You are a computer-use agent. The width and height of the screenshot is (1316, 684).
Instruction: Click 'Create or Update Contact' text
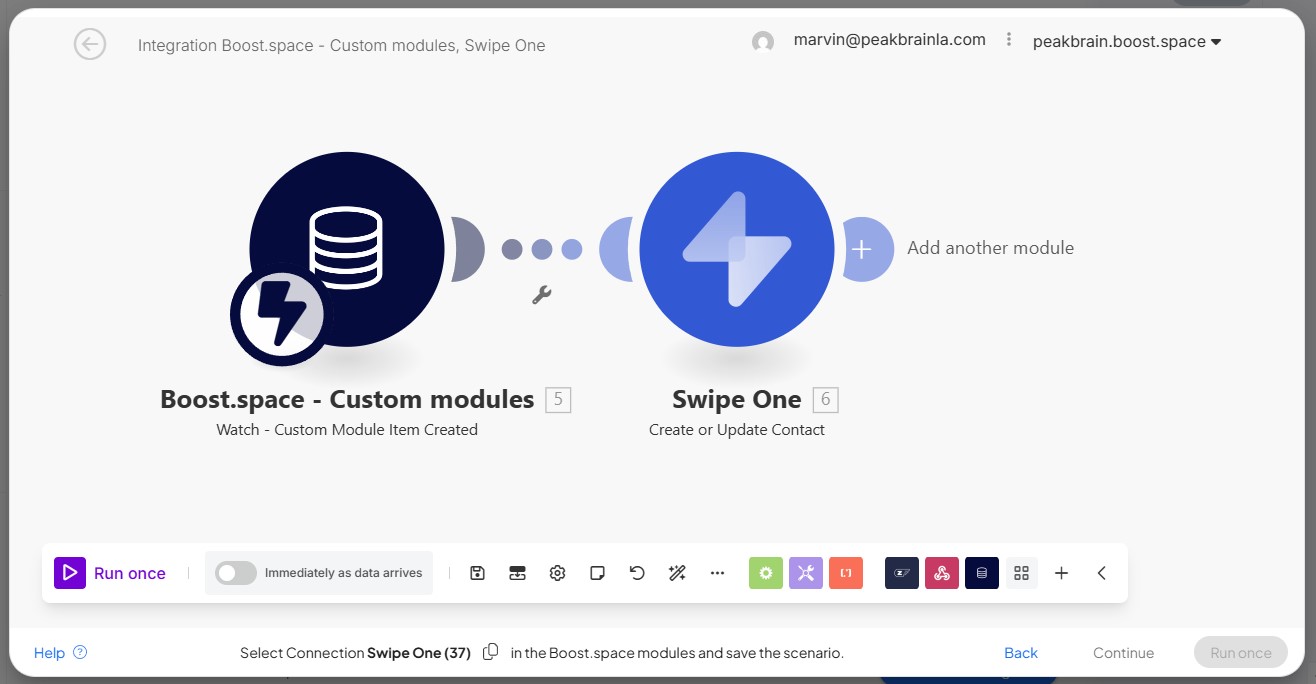tap(737, 430)
